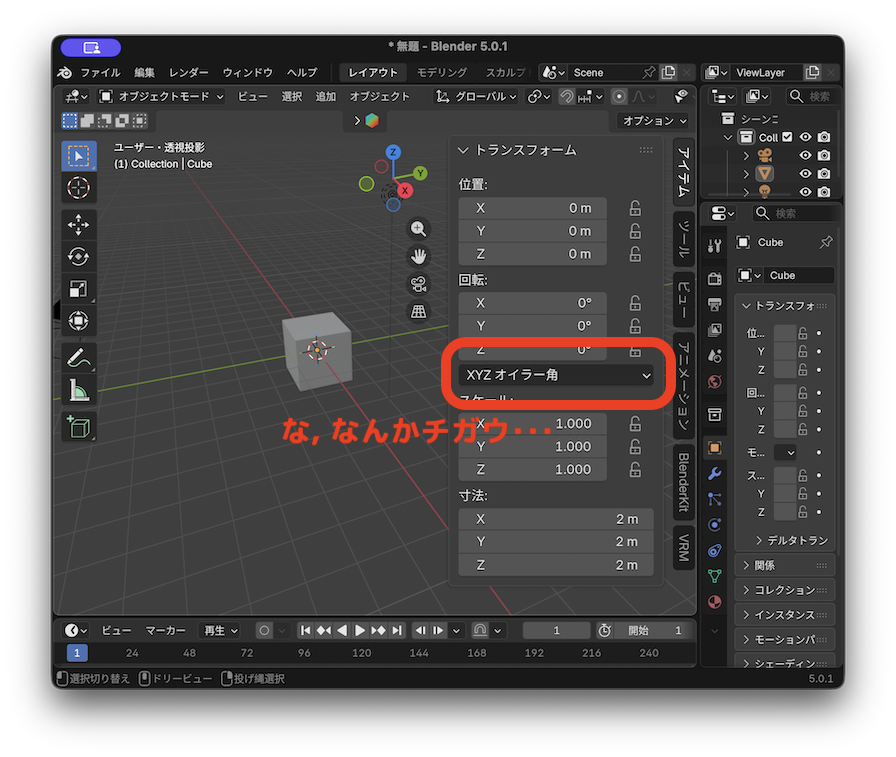Open the playback dropdown in timeline
Viewport: 896px width, 757px height.
pos(220,631)
